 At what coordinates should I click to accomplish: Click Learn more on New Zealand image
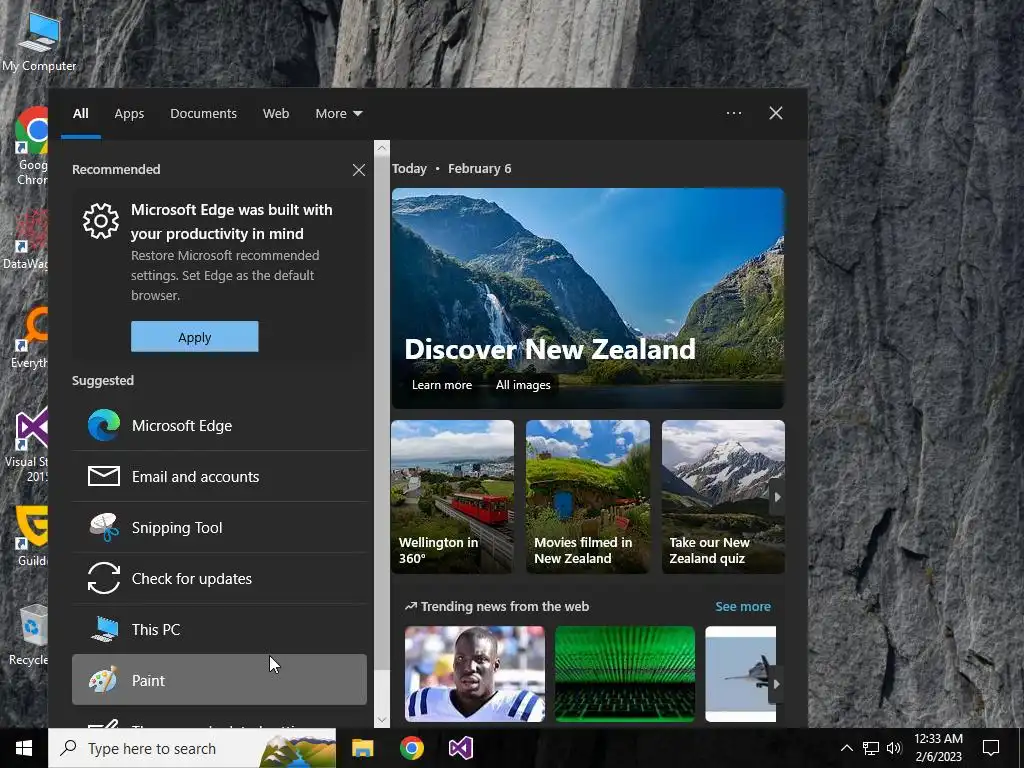click(441, 385)
